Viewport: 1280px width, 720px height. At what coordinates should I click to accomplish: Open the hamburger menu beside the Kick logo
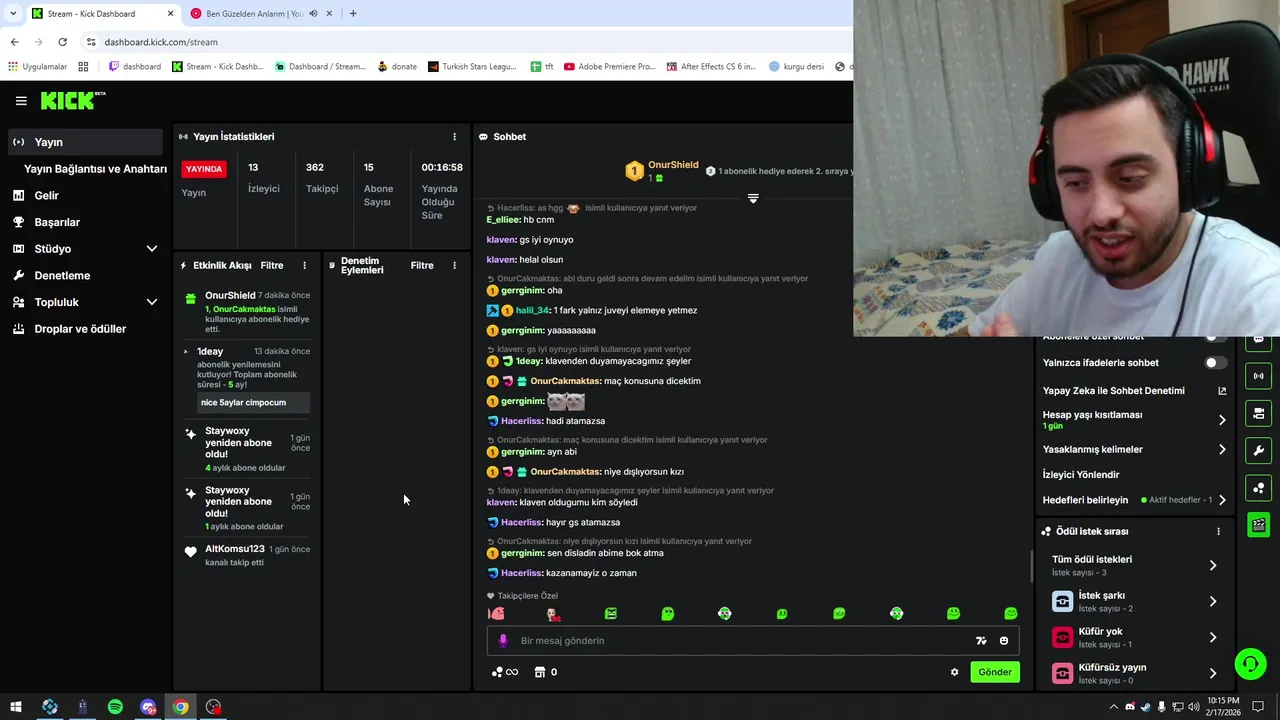click(21, 101)
